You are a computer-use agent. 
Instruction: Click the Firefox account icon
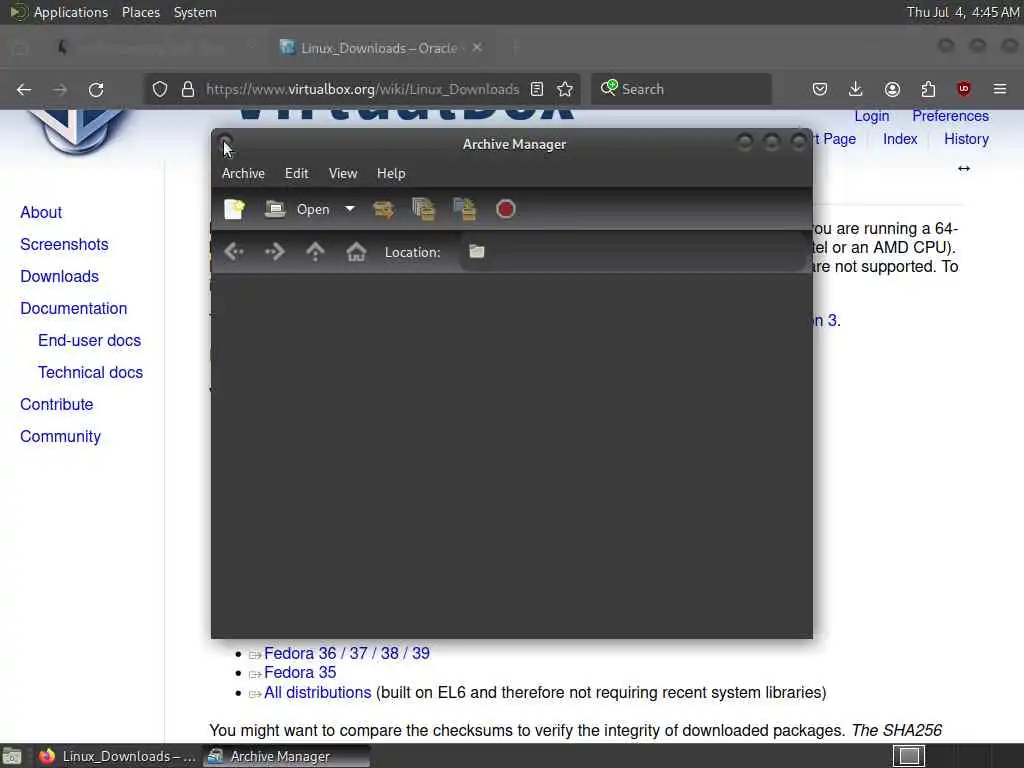click(892, 89)
